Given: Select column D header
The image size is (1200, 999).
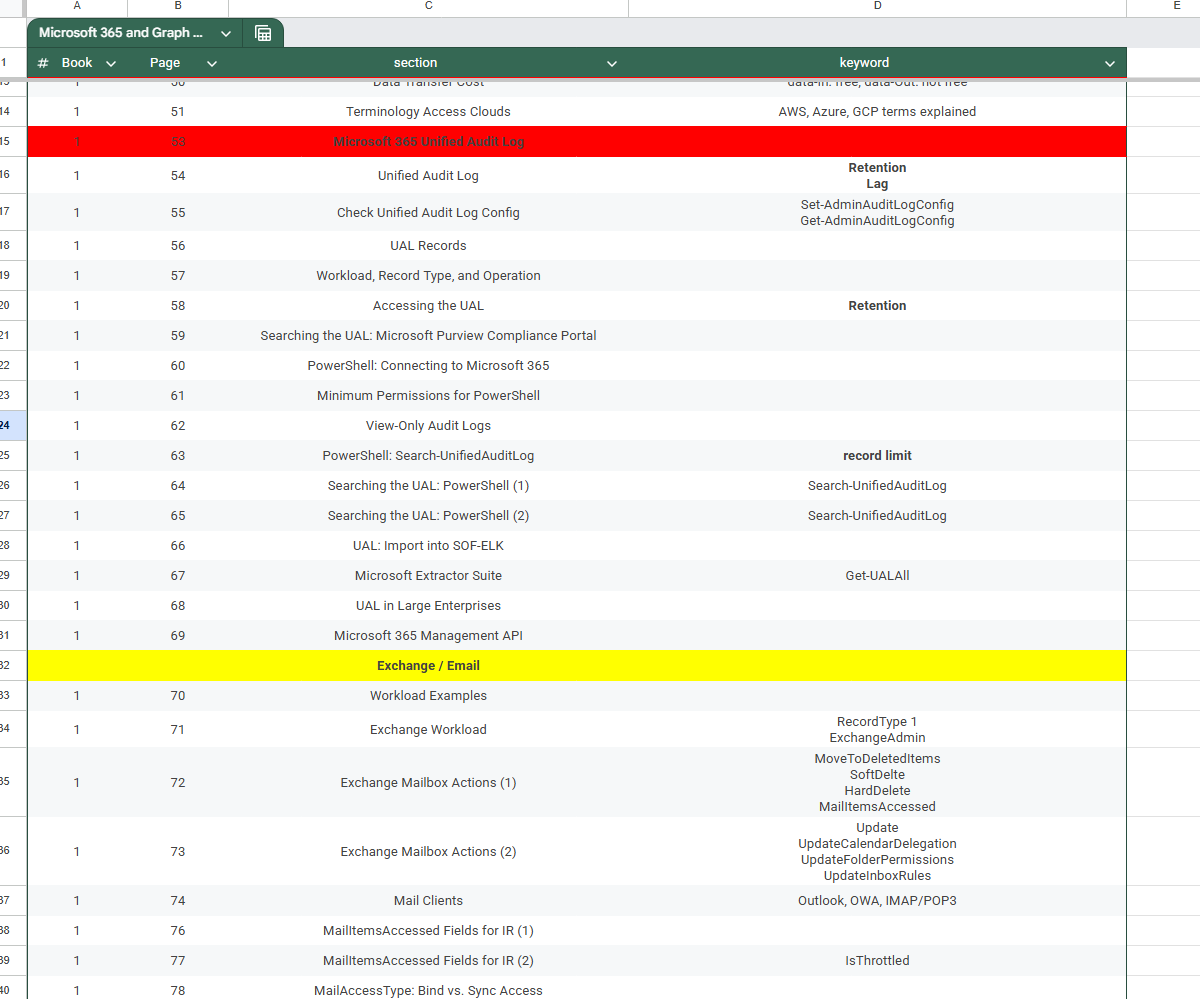Looking at the screenshot, I should (877, 7).
